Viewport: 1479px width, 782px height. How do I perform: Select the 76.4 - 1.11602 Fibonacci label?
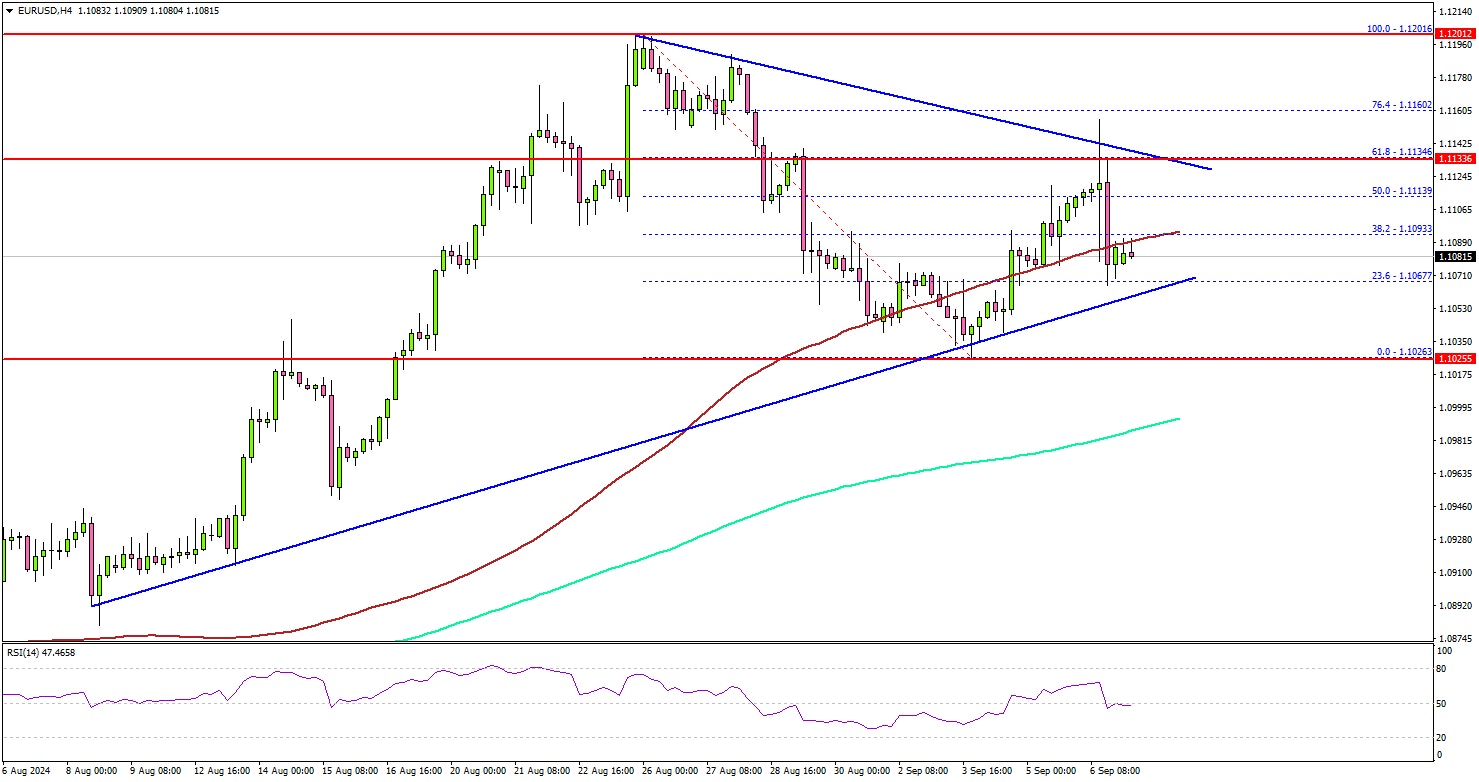[1400, 104]
